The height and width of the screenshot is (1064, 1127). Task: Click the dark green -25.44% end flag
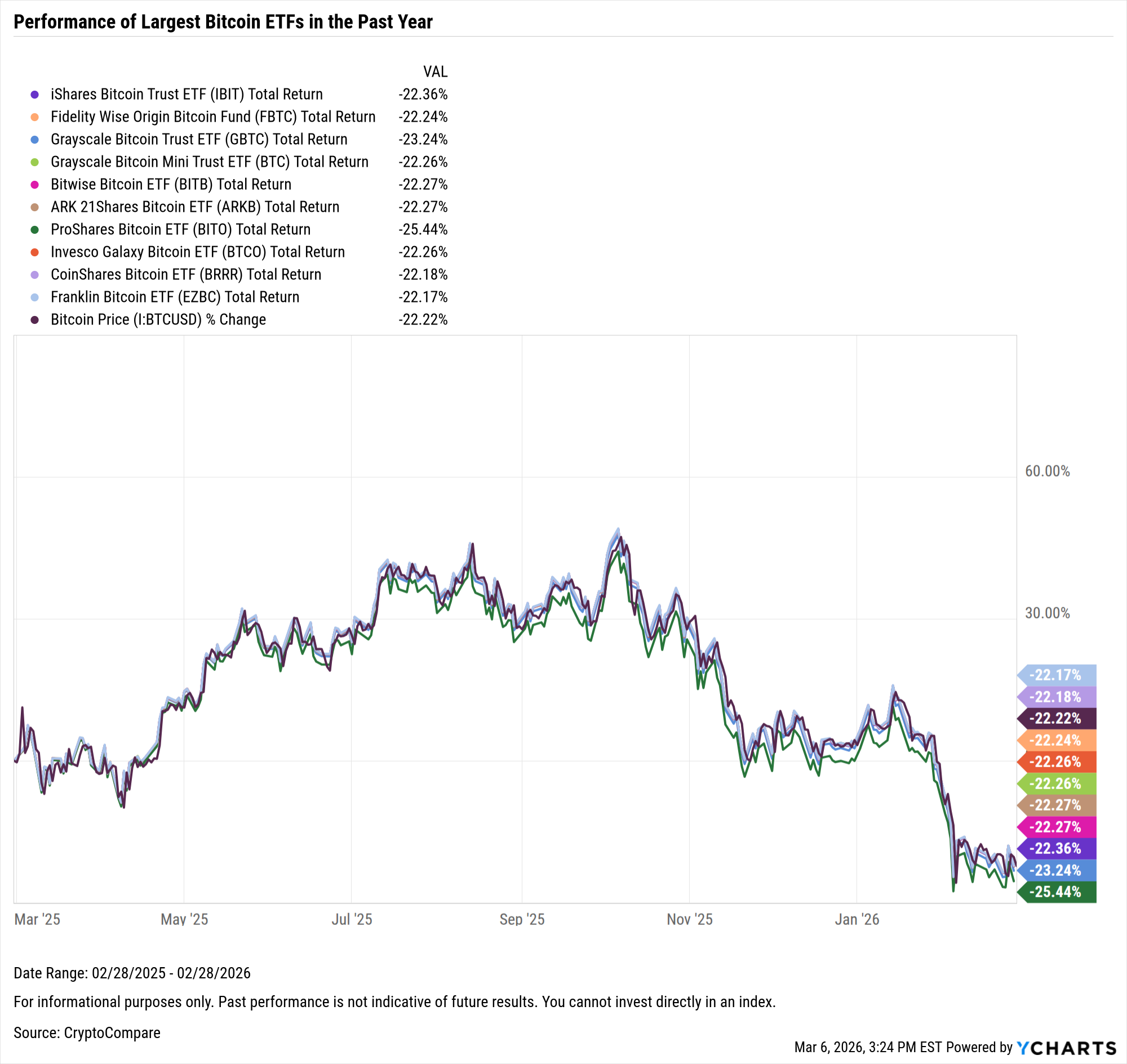pyautogui.click(x=1057, y=892)
